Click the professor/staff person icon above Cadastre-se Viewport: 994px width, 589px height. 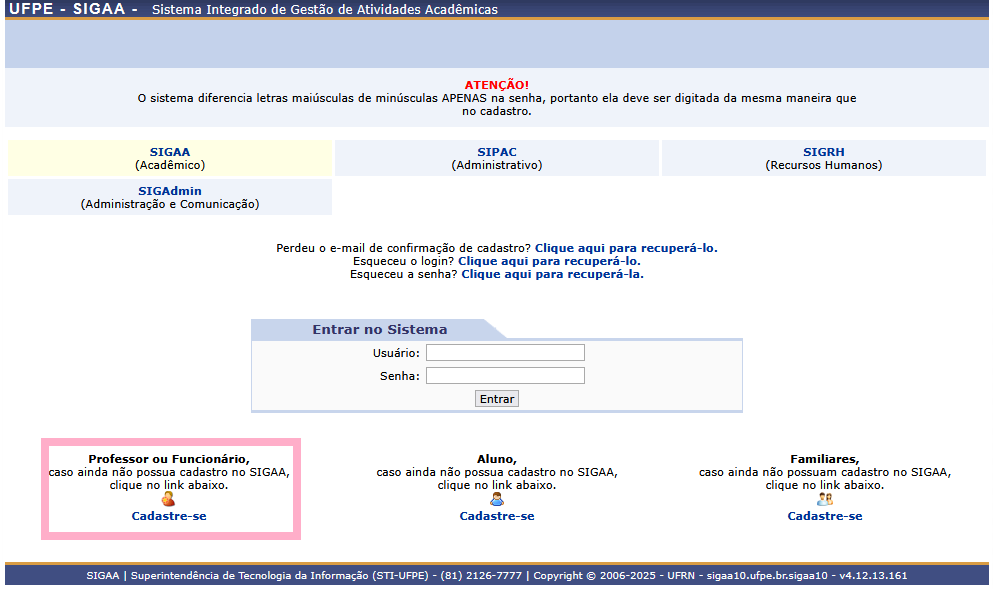pyautogui.click(x=168, y=500)
